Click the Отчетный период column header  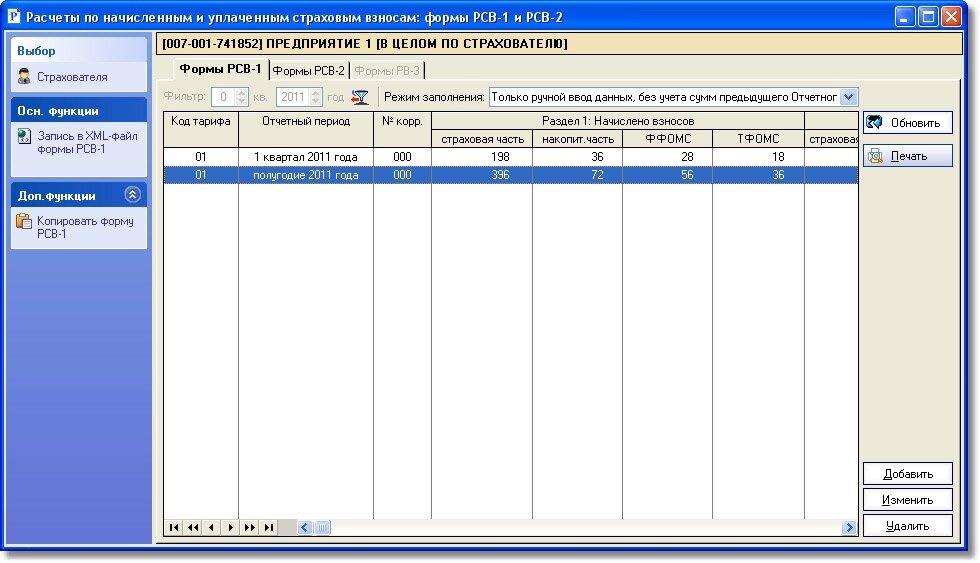click(306, 129)
